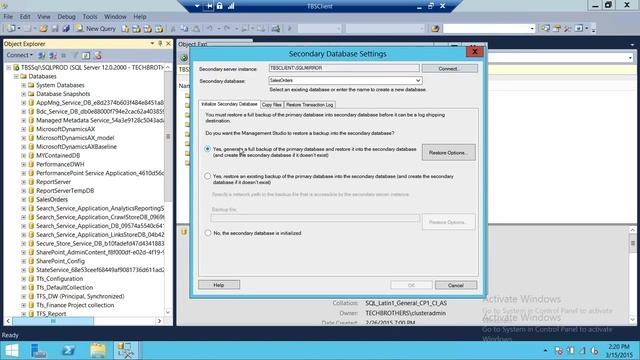The width and height of the screenshot is (640, 360).
Task: Open the File menu
Action: coord(8,17)
